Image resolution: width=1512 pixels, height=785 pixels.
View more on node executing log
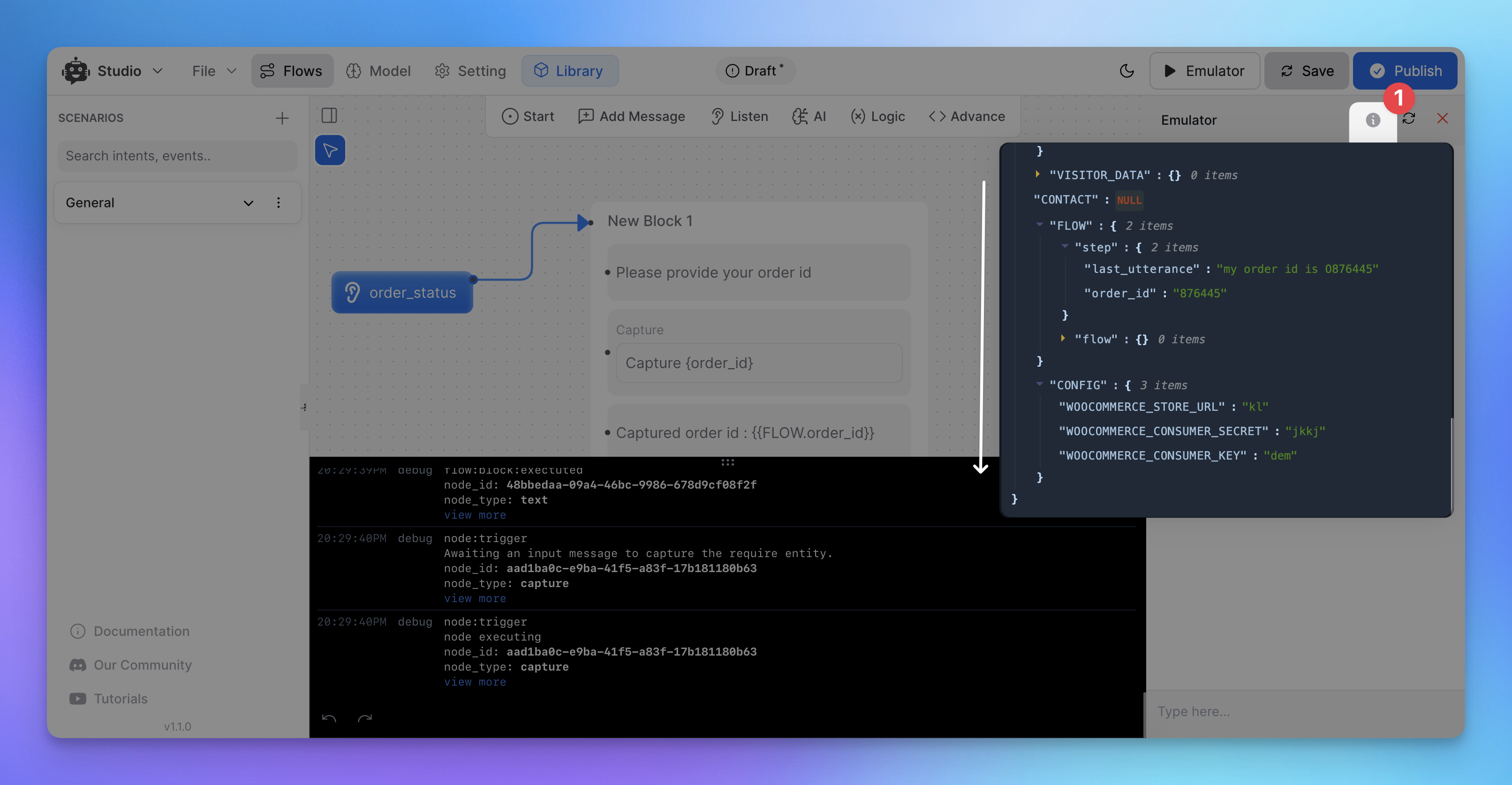(475, 682)
